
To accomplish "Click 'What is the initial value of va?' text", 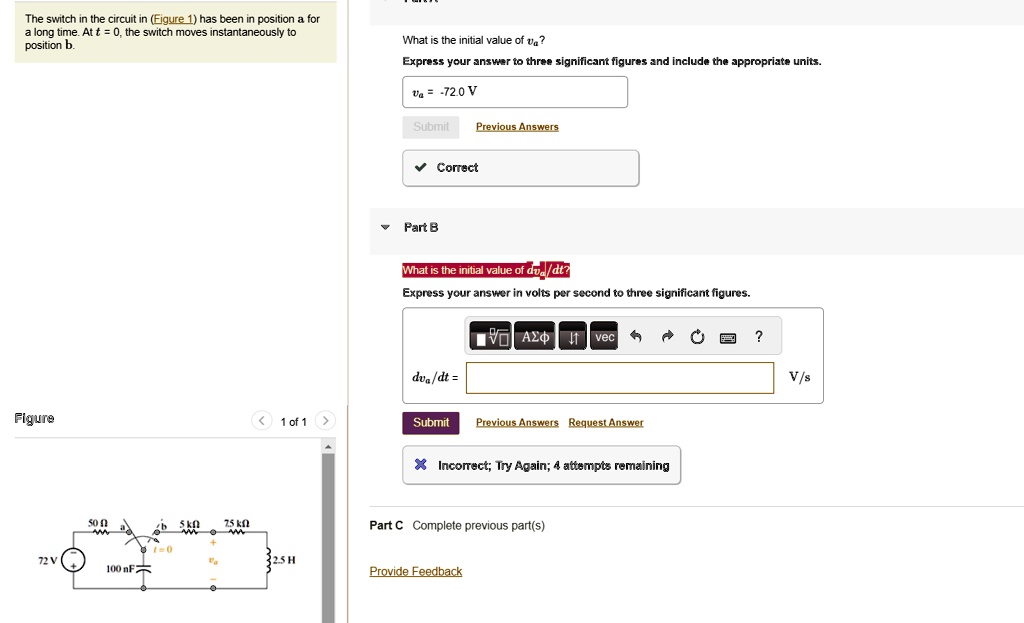I will coord(473,40).
